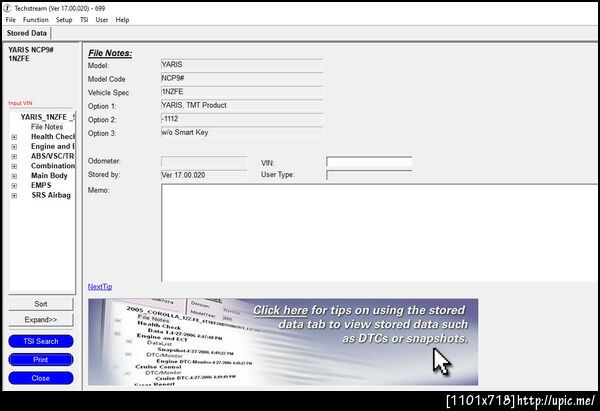
Task: Select the EMPS tree item
Action: (x=41, y=185)
